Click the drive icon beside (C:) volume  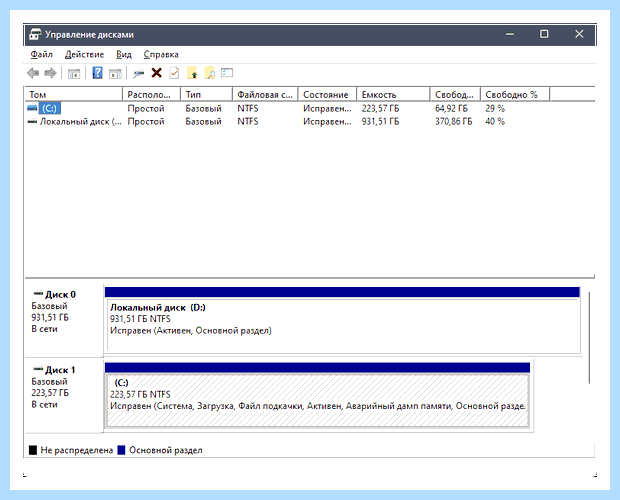[32, 108]
